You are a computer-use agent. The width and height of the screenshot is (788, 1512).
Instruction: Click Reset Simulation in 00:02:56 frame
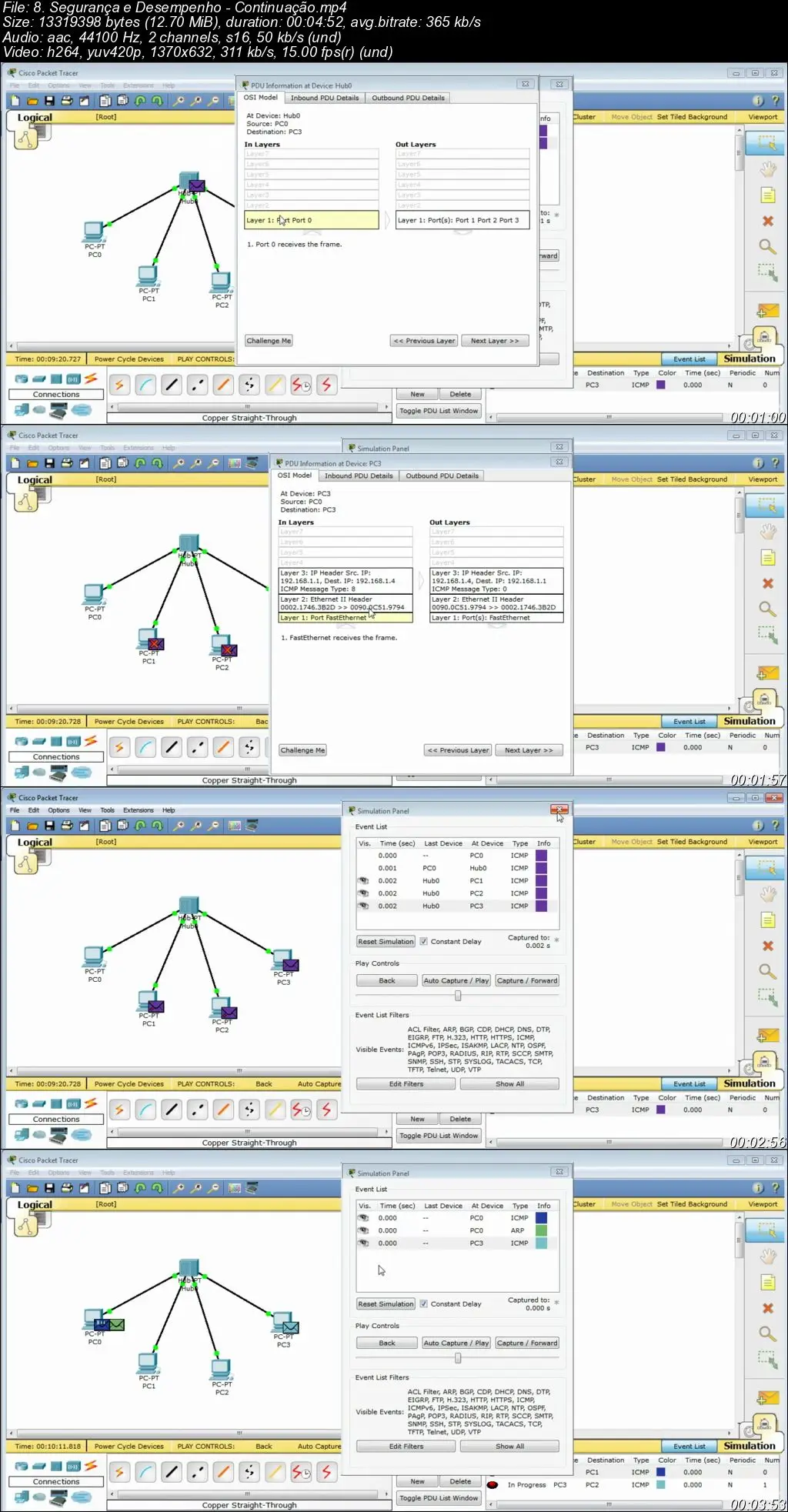pos(386,941)
